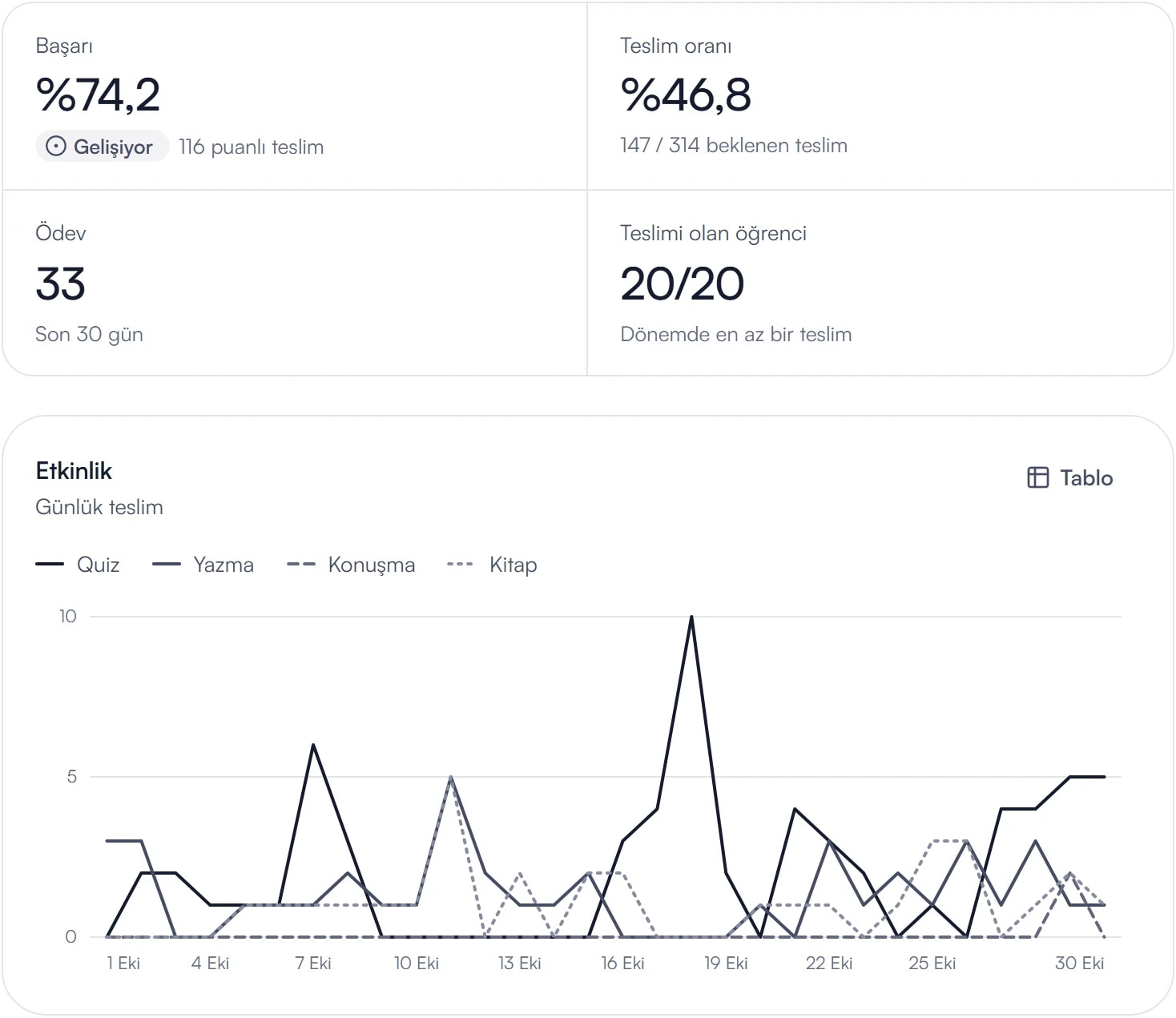Click the '1 Eki' axis label
This screenshot has width=1176, height=1018.
pos(123,963)
